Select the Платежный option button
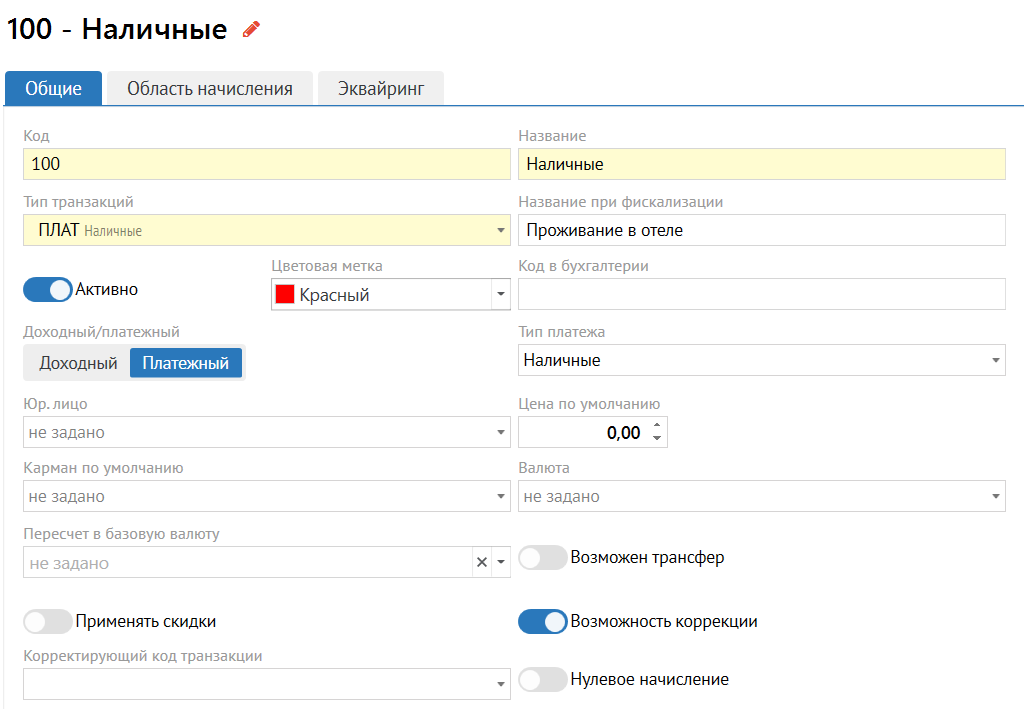1024x709 pixels. tap(185, 363)
